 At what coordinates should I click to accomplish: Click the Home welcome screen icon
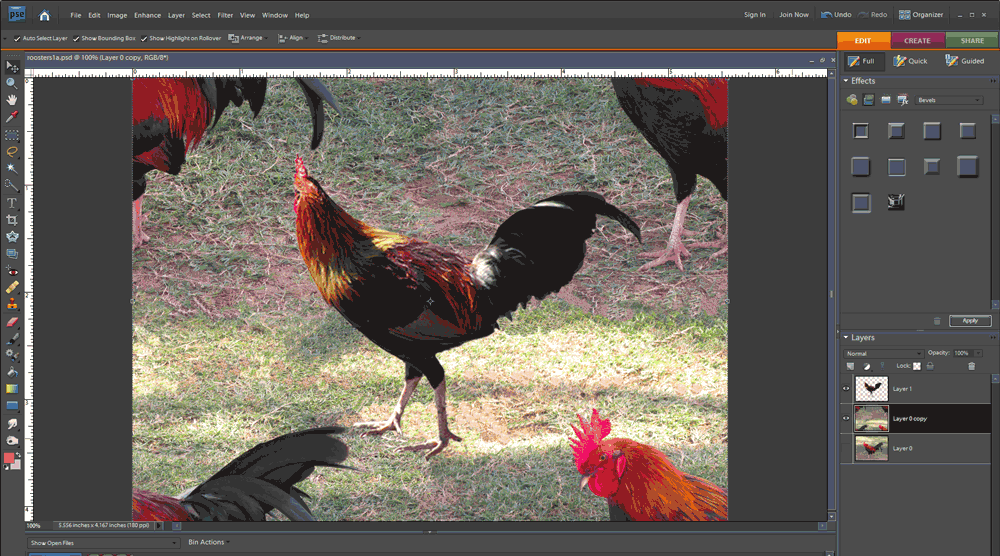(44, 15)
